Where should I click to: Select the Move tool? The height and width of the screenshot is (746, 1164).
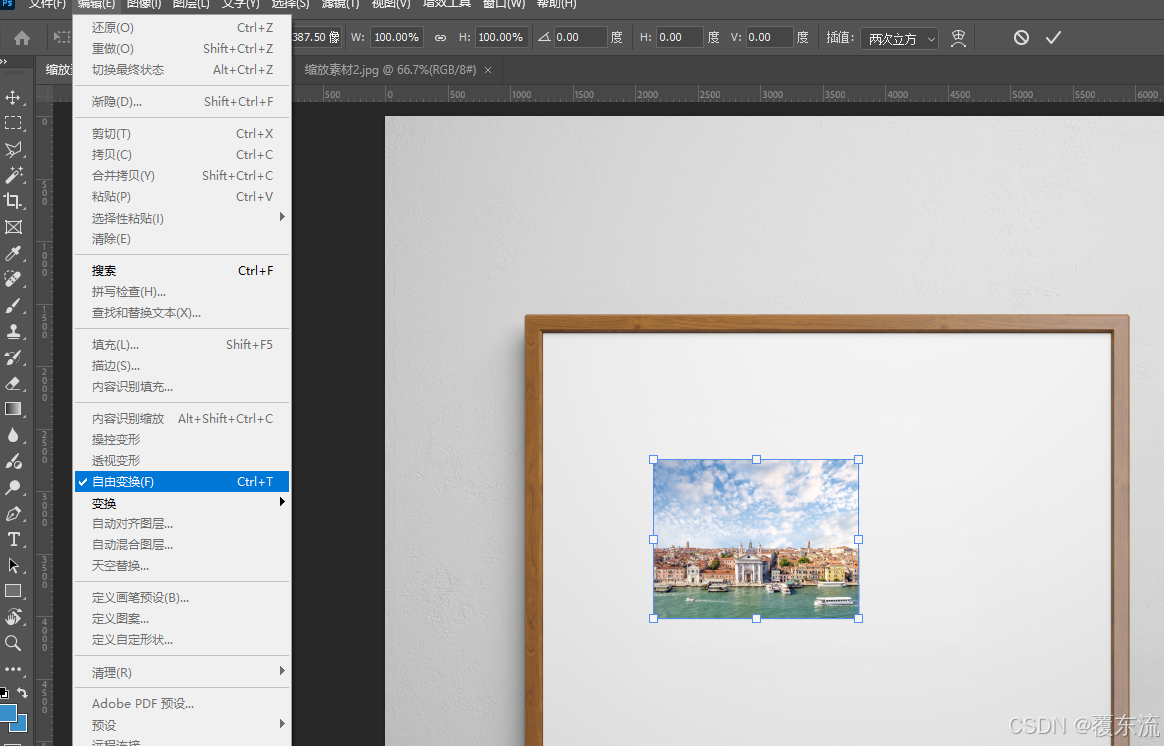[x=13, y=97]
